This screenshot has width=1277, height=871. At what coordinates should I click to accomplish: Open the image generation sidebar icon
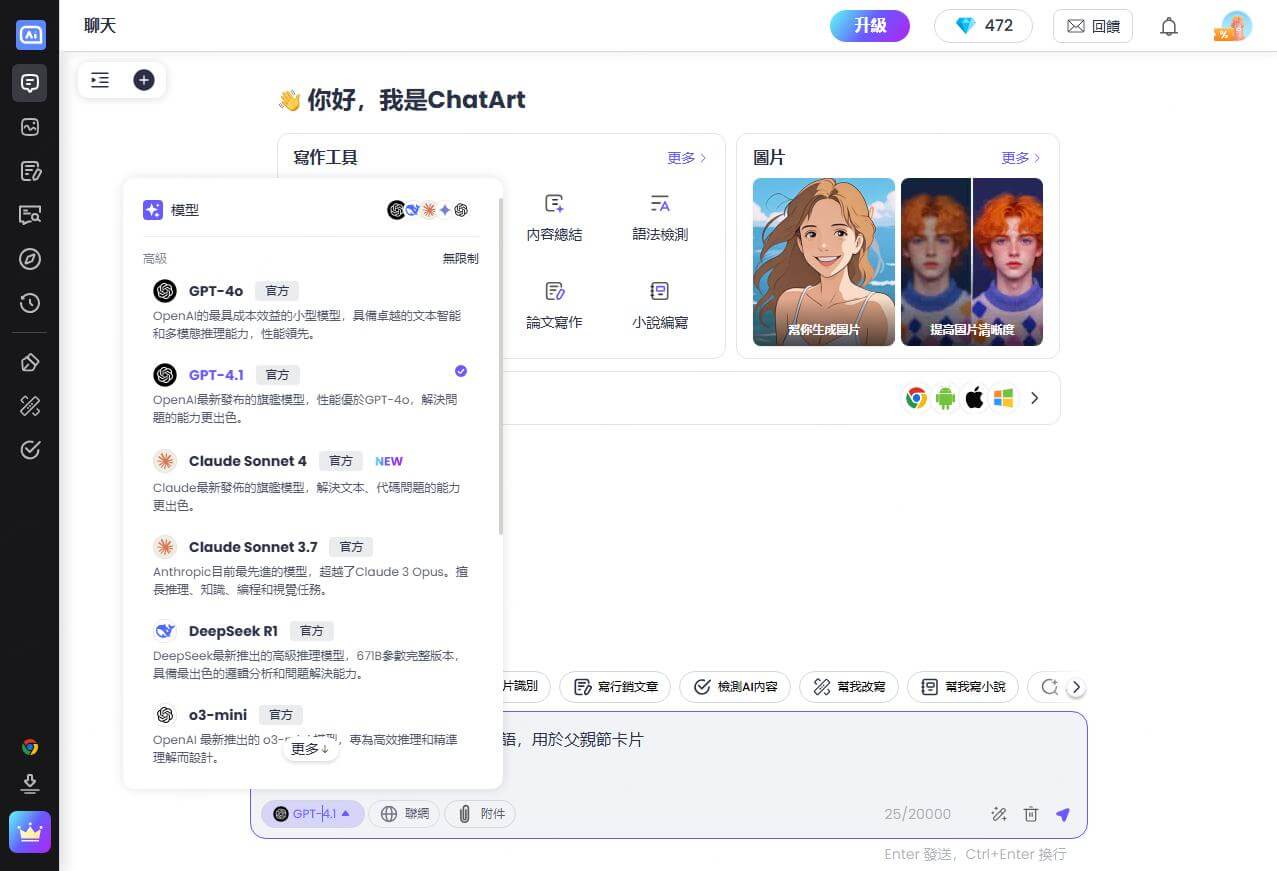tap(30, 127)
